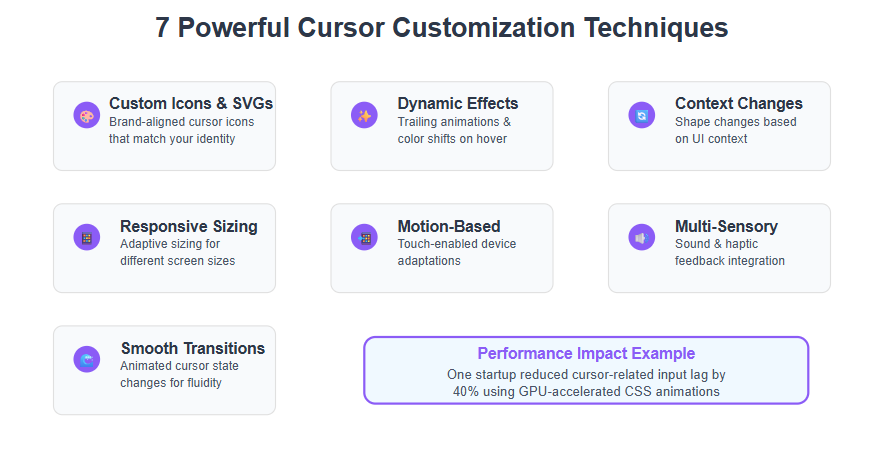The width and height of the screenshot is (883, 472).
Task: Select the Custom Icons & SVGs heading
Action: point(191,104)
